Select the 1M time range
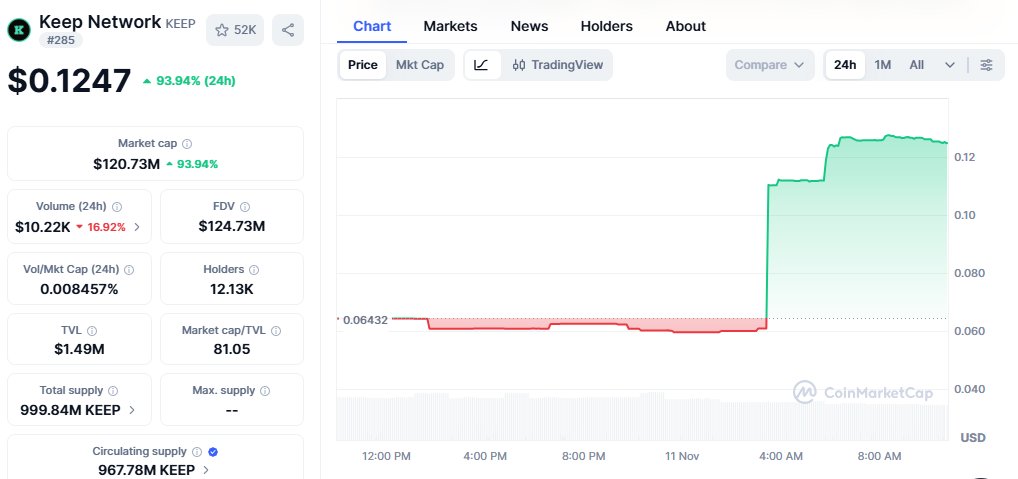Image resolution: width=1018 pixels, height=479 pixels. pyautogui.click(x=883, y=65)
